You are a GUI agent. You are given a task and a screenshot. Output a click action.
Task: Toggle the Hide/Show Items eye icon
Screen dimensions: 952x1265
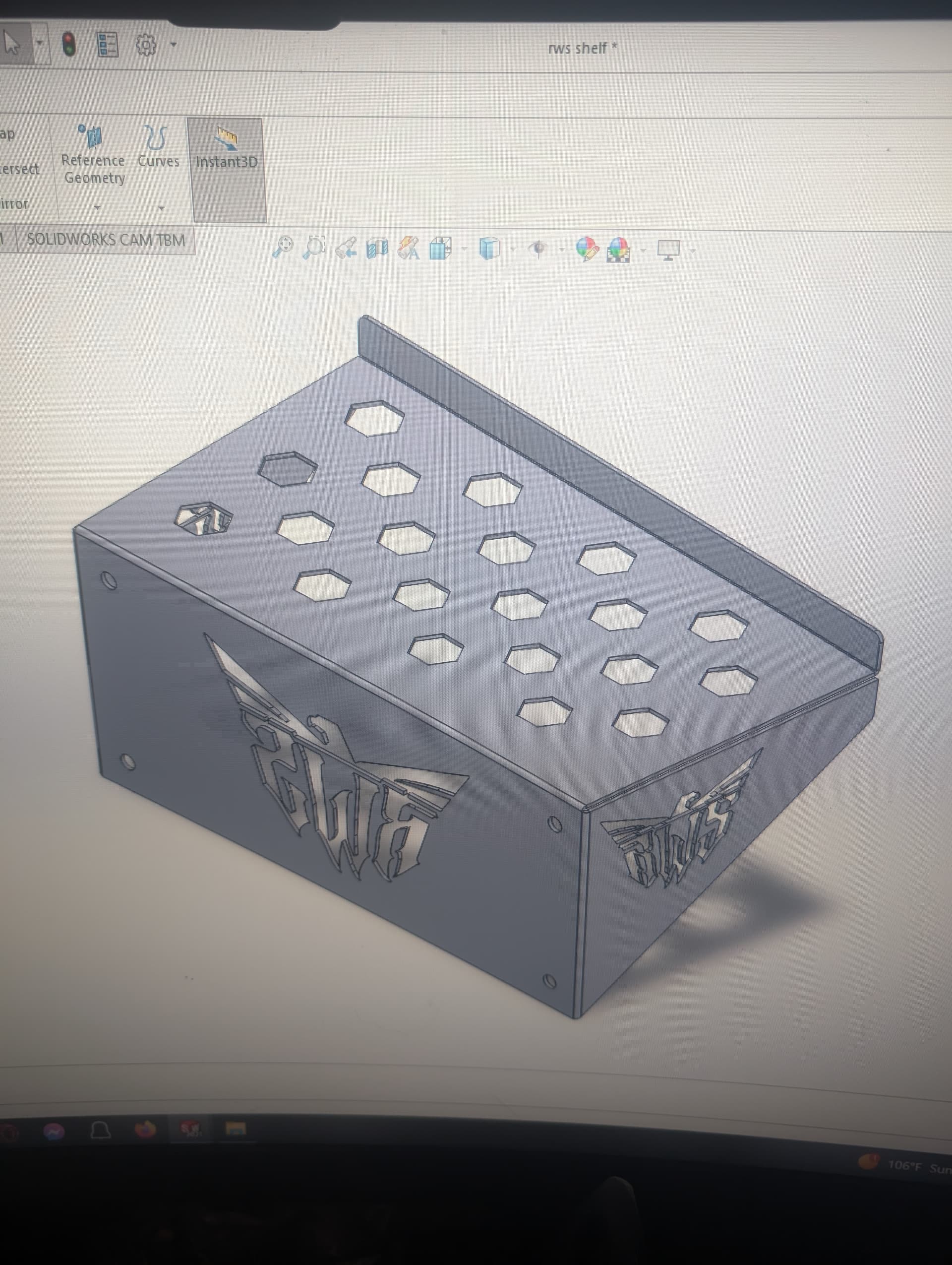pos(537,250)
